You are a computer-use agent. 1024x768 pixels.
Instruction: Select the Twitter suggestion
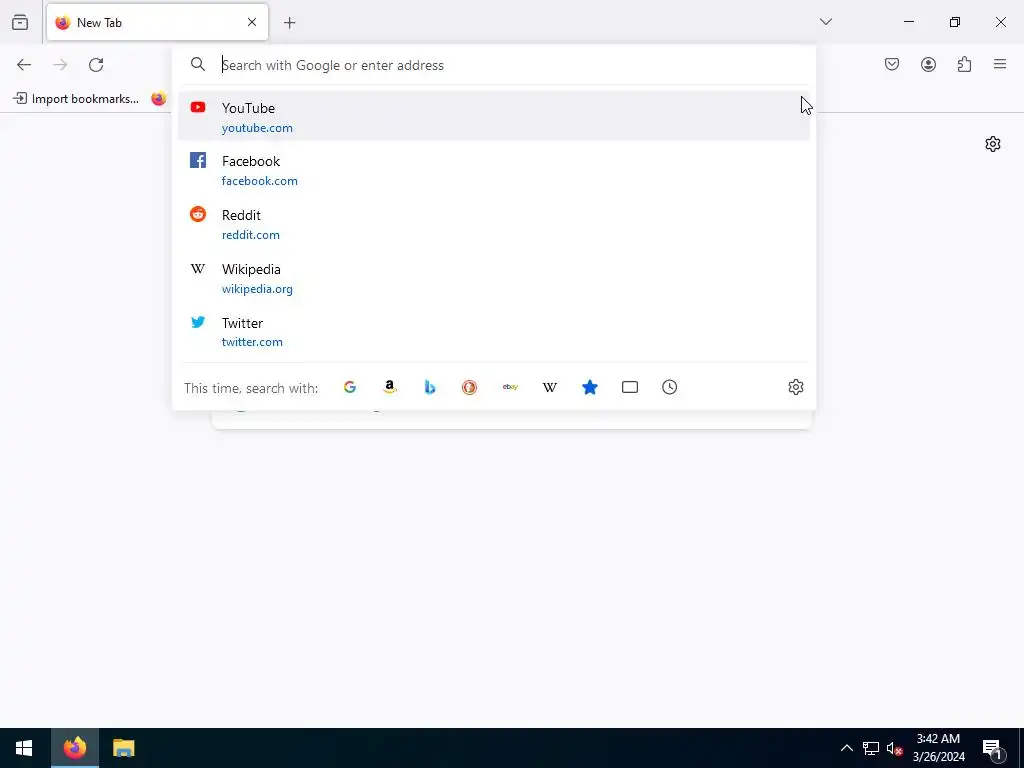(494, 332)
